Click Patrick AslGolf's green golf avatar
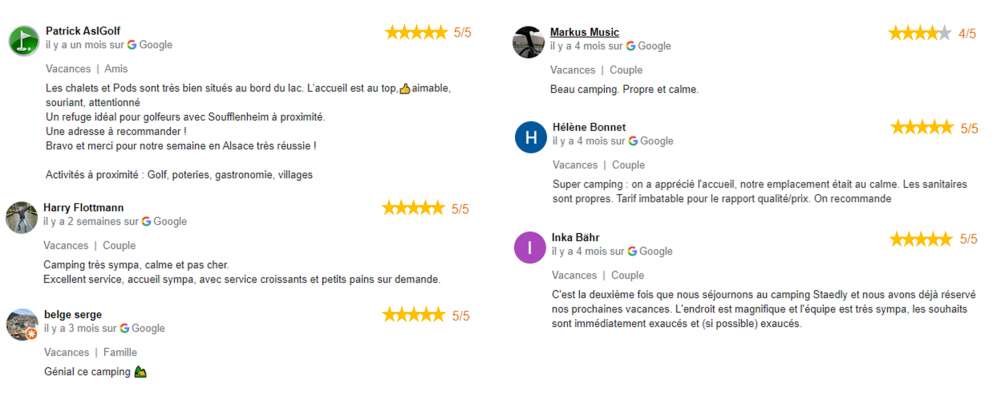The width and height of the screenshot is (1000, 403). click(24, 41)
